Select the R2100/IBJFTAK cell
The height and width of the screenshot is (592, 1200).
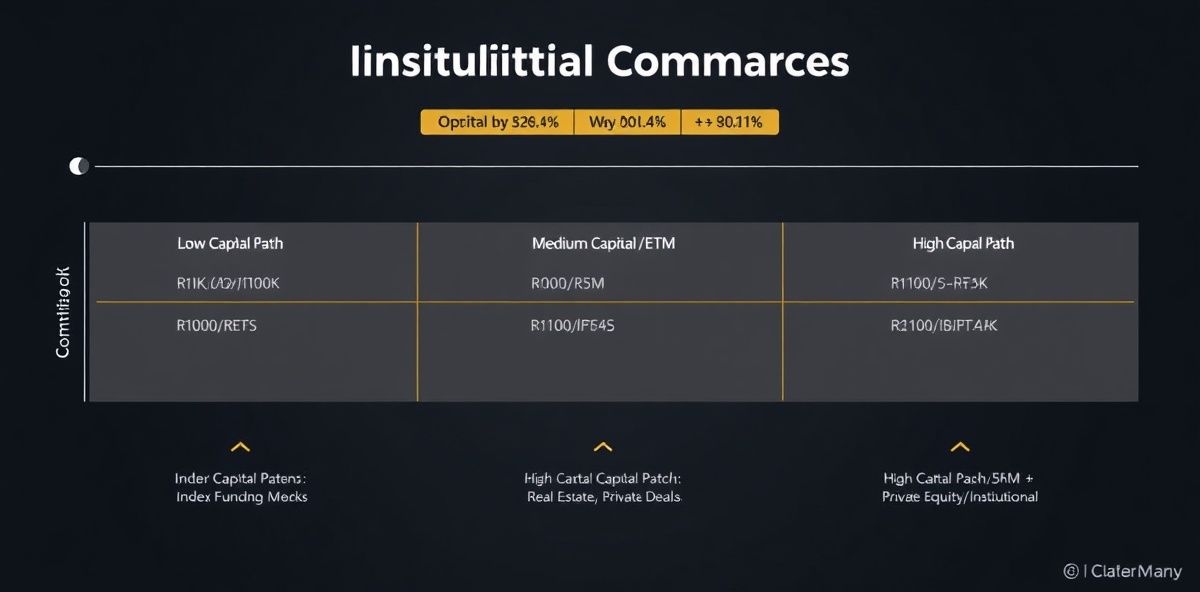pos(944,326)
